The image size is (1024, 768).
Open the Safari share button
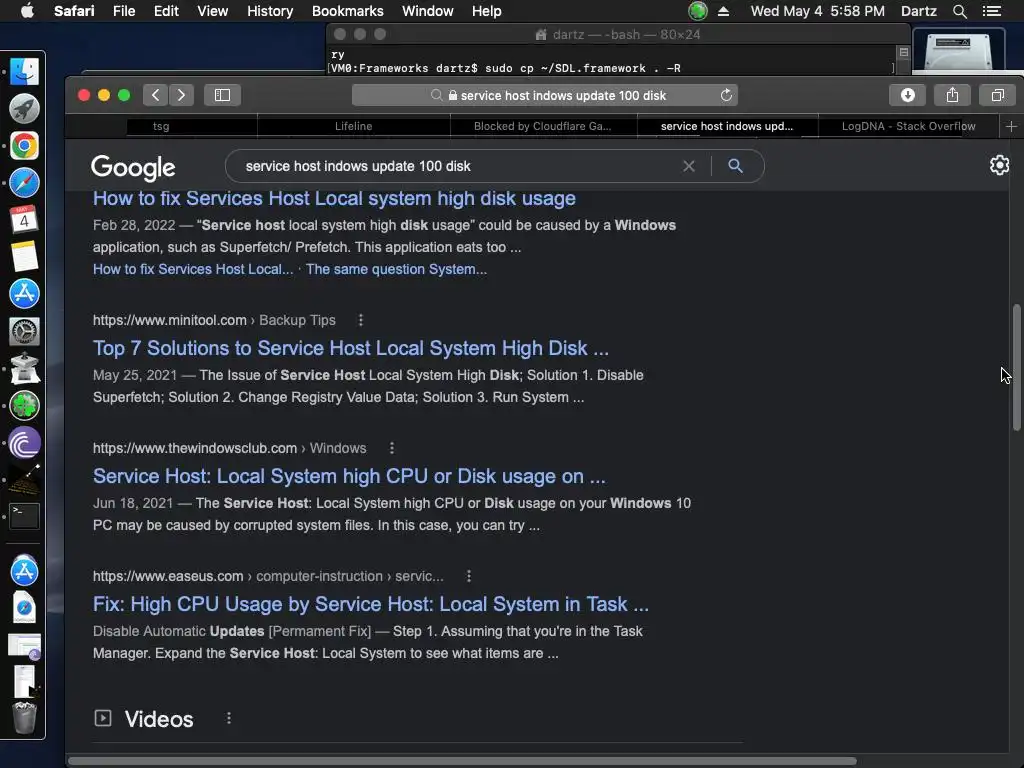coord(952,95)
